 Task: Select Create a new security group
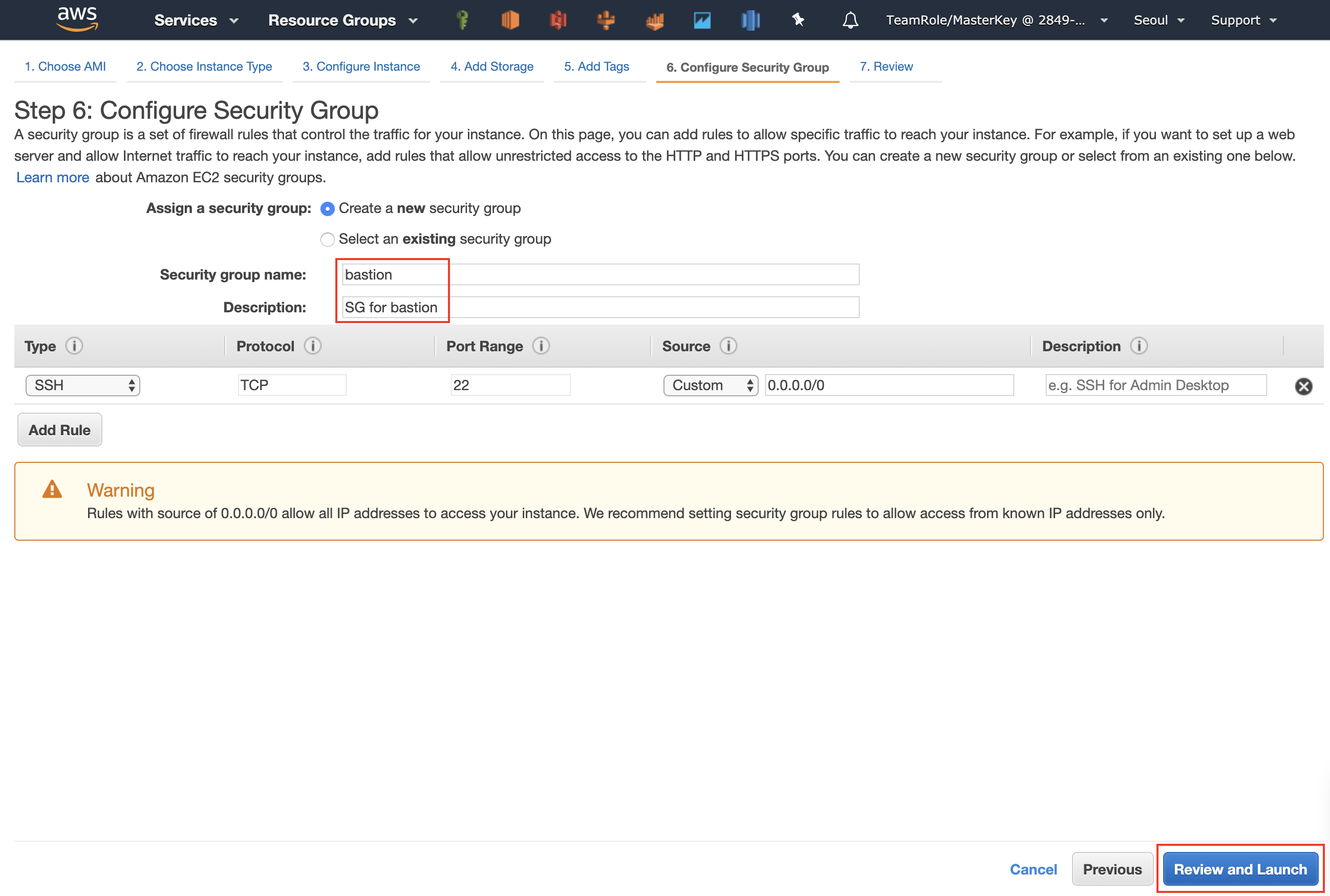point(327,208)
